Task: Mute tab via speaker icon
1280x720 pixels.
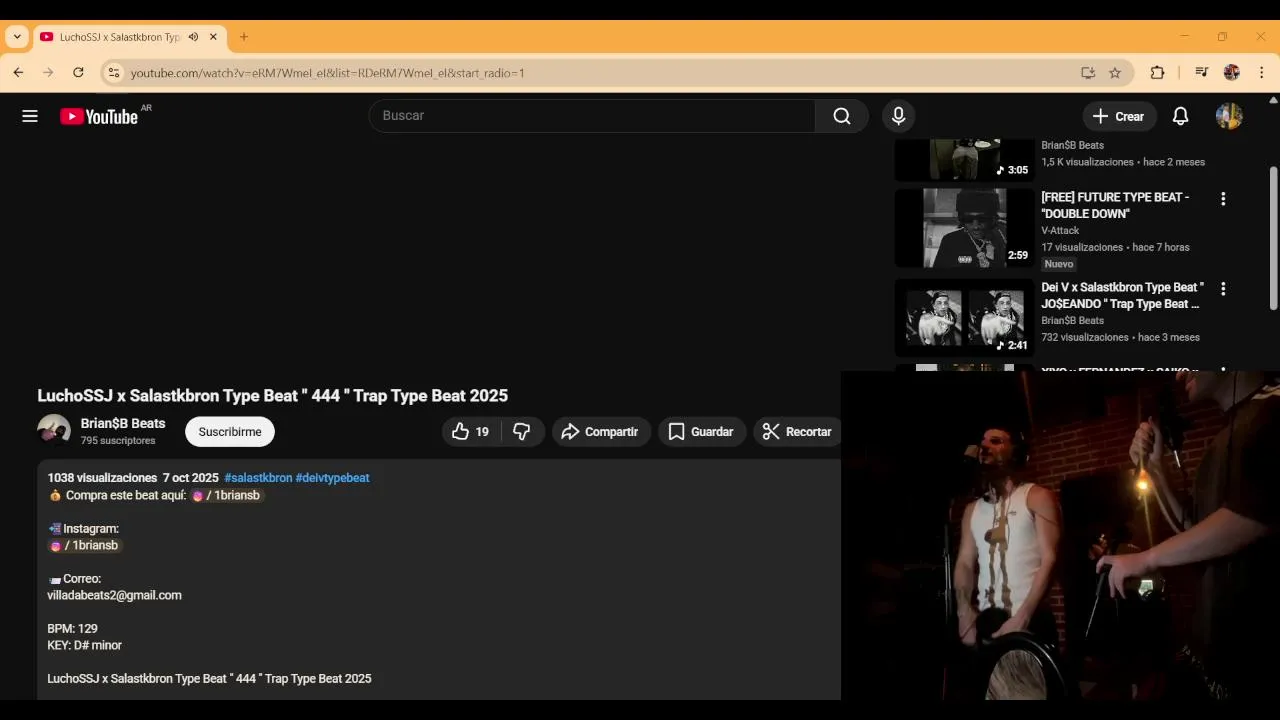Action: coord(194,37)
